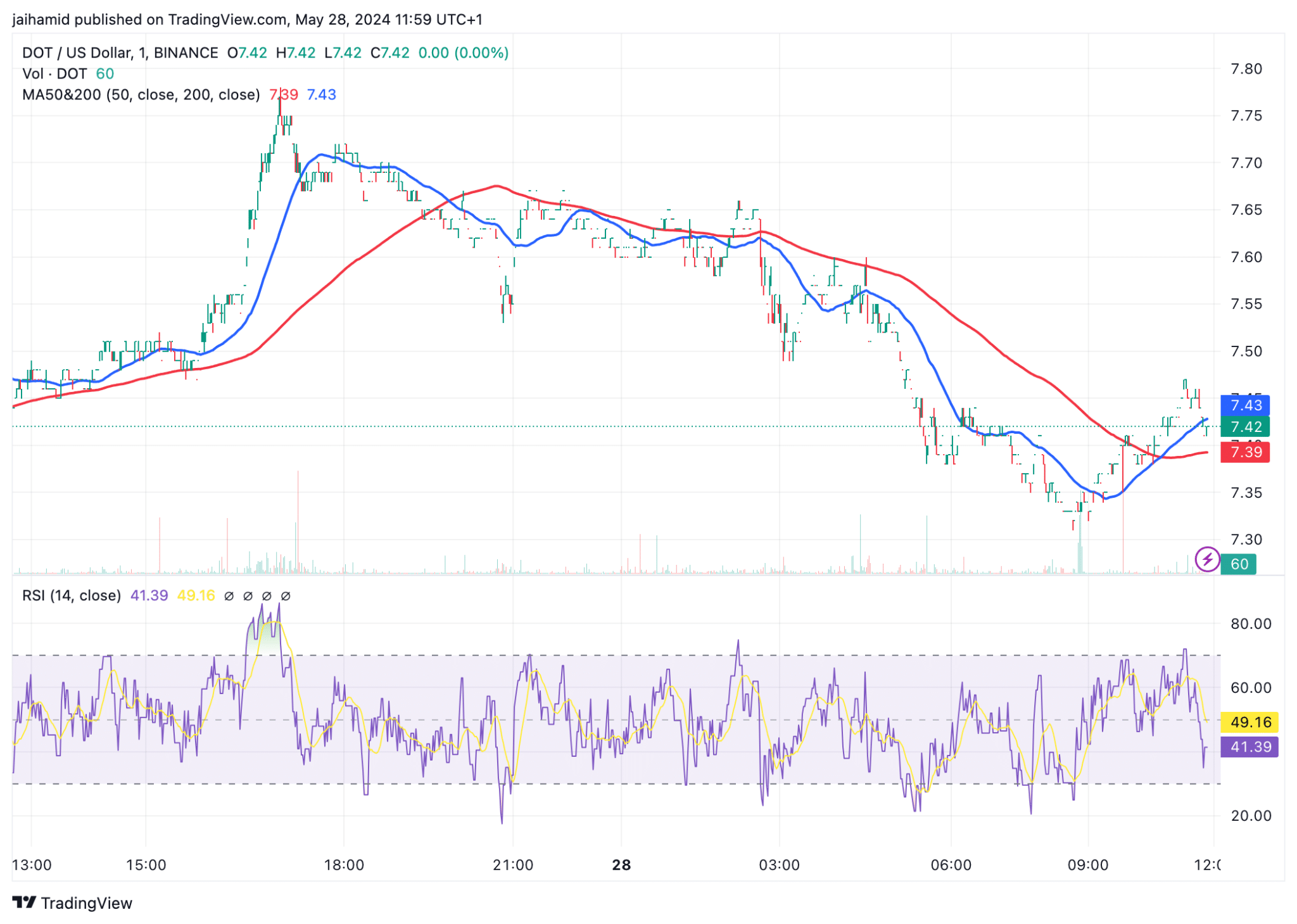Click the 80.00 RSI scale label
Screen dimensions: 1297x924
(1251, 624)
